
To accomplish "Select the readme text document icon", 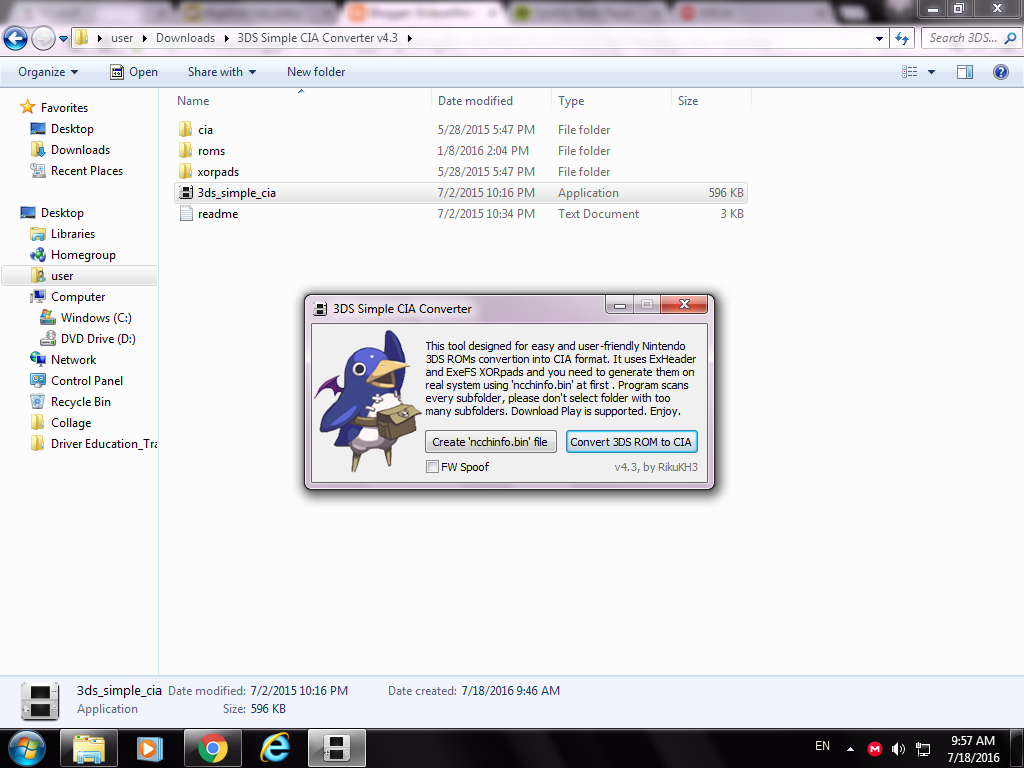I will click(x=186, y=213).
